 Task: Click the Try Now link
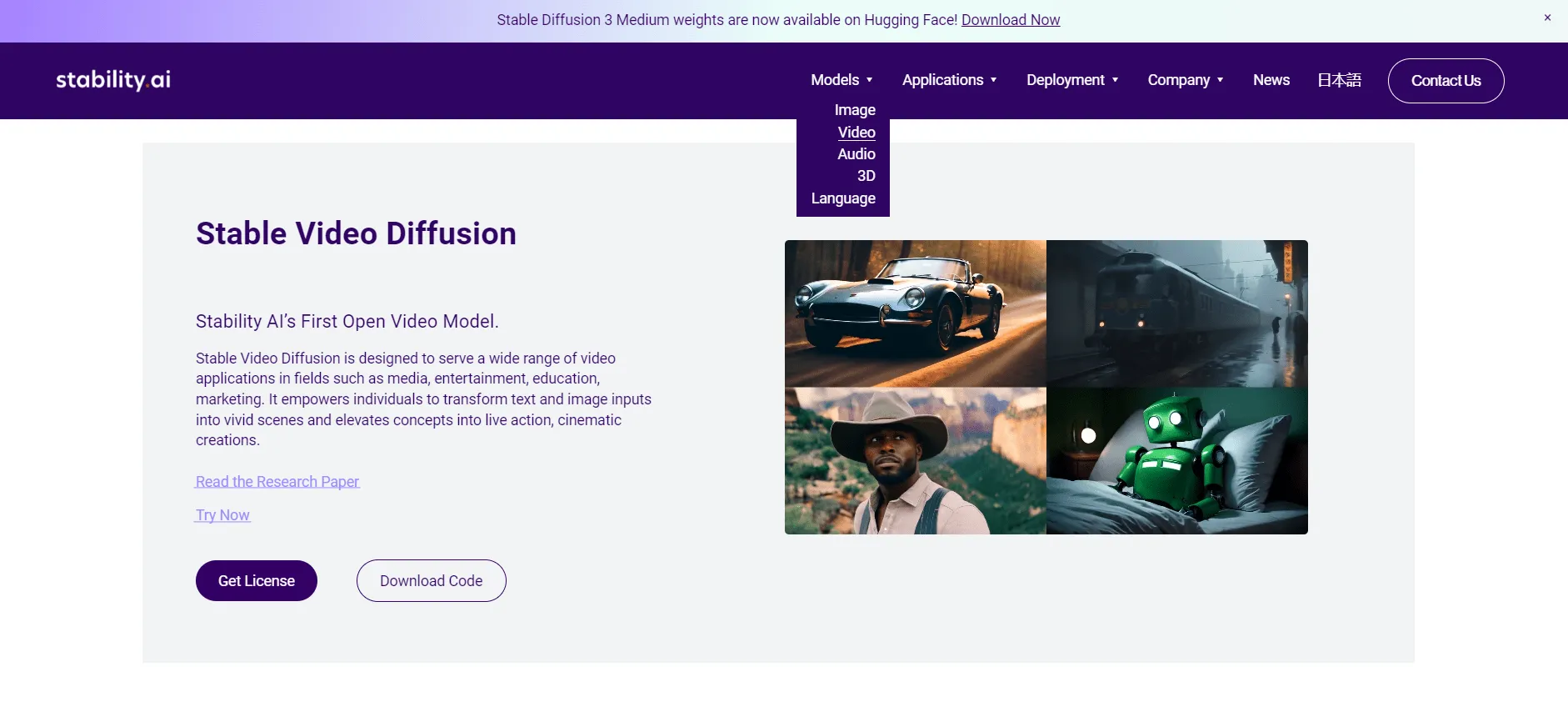pyautogui.click(x=222, y=515)
